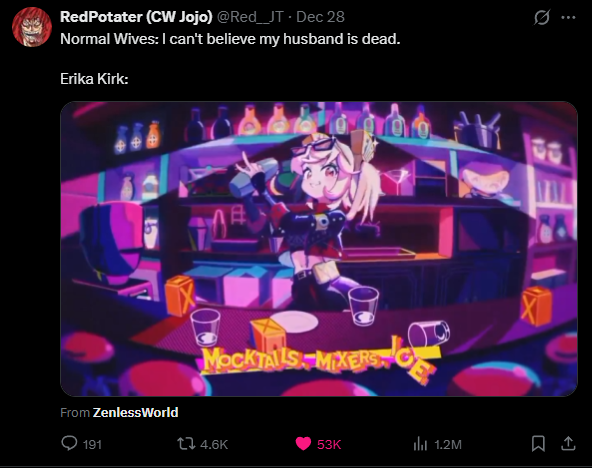Click the repost arrows icon
The width and height of the screenshot is (592, 468).
[187, 444]
